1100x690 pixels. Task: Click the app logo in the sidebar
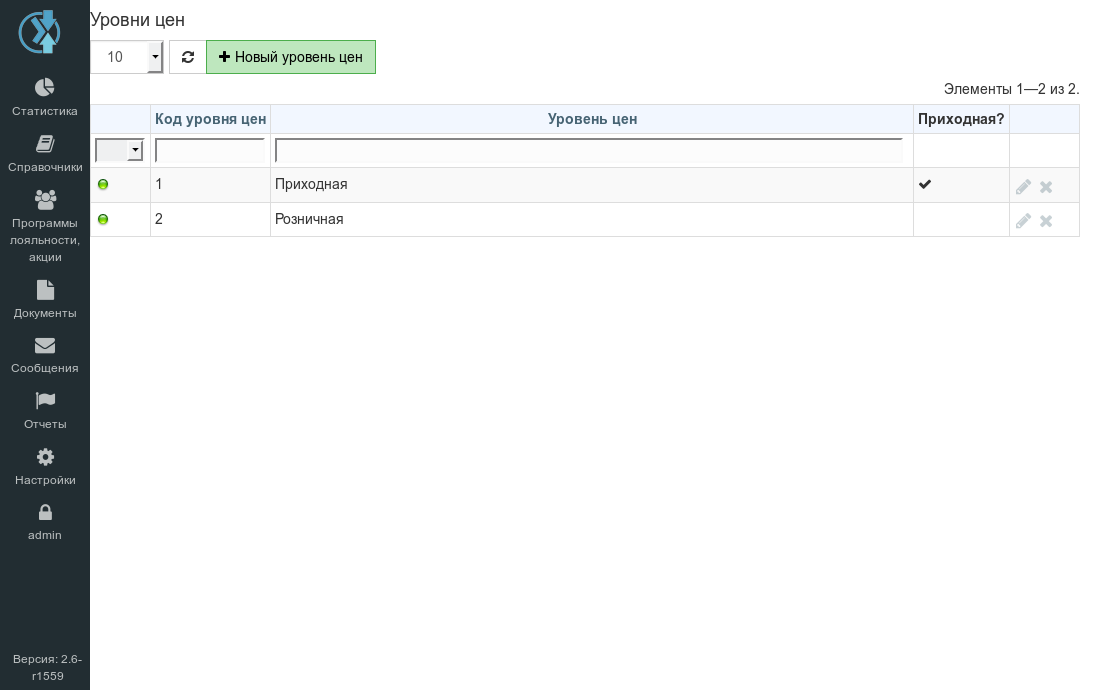40,32
